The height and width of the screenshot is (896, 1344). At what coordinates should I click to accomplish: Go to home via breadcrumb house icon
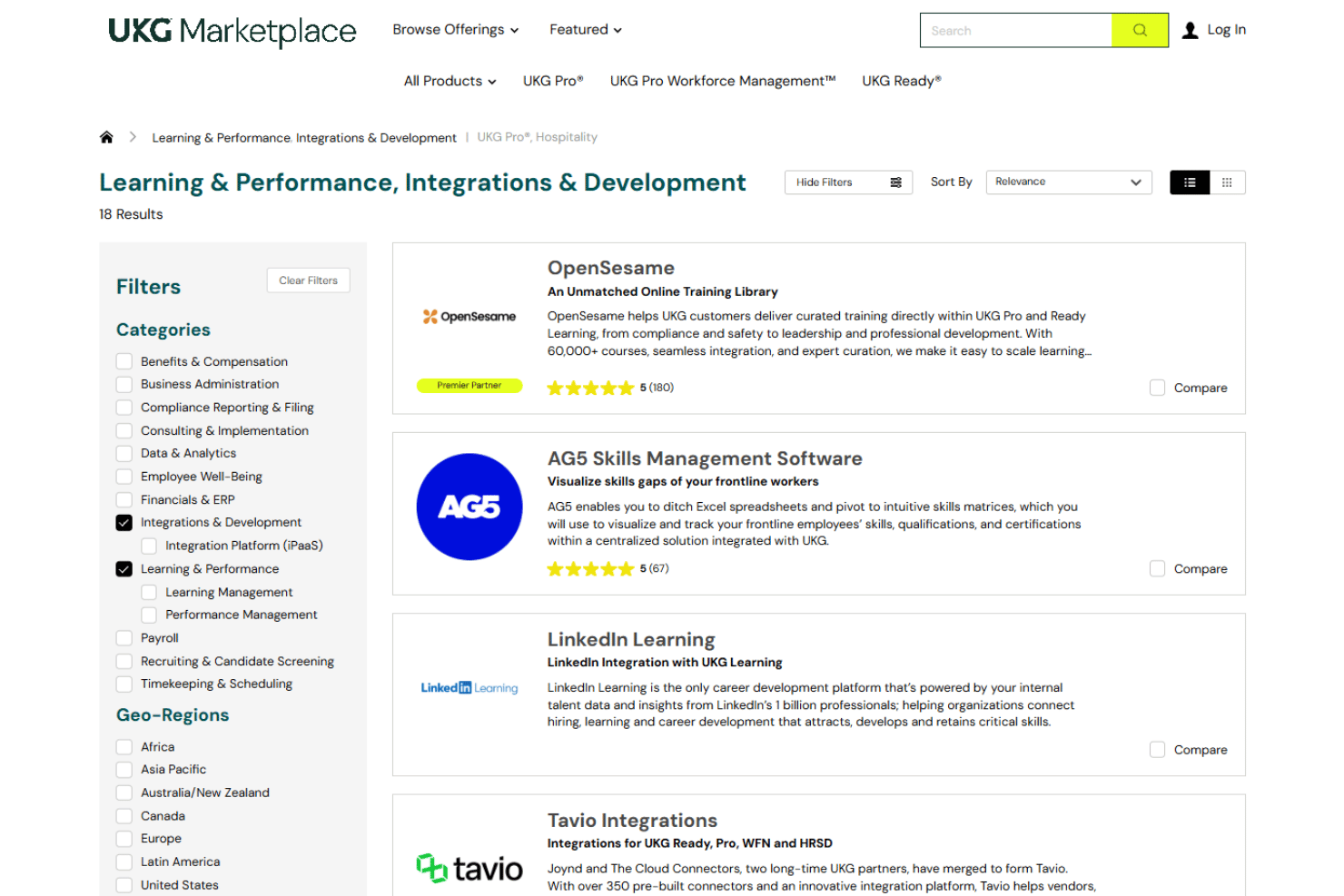(106, 137)
